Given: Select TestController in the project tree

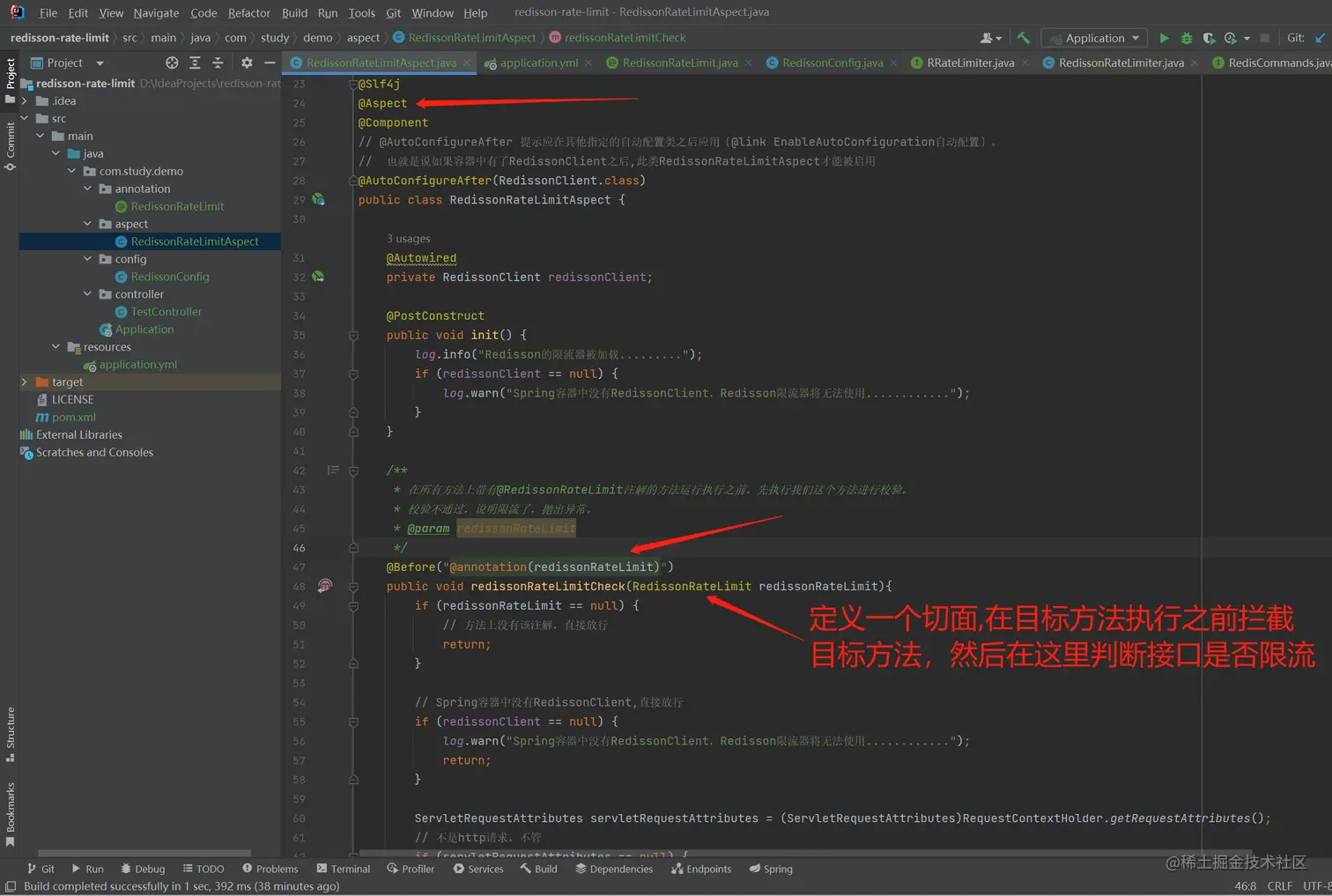Looking at the screenshot, I should click(166, 312).
